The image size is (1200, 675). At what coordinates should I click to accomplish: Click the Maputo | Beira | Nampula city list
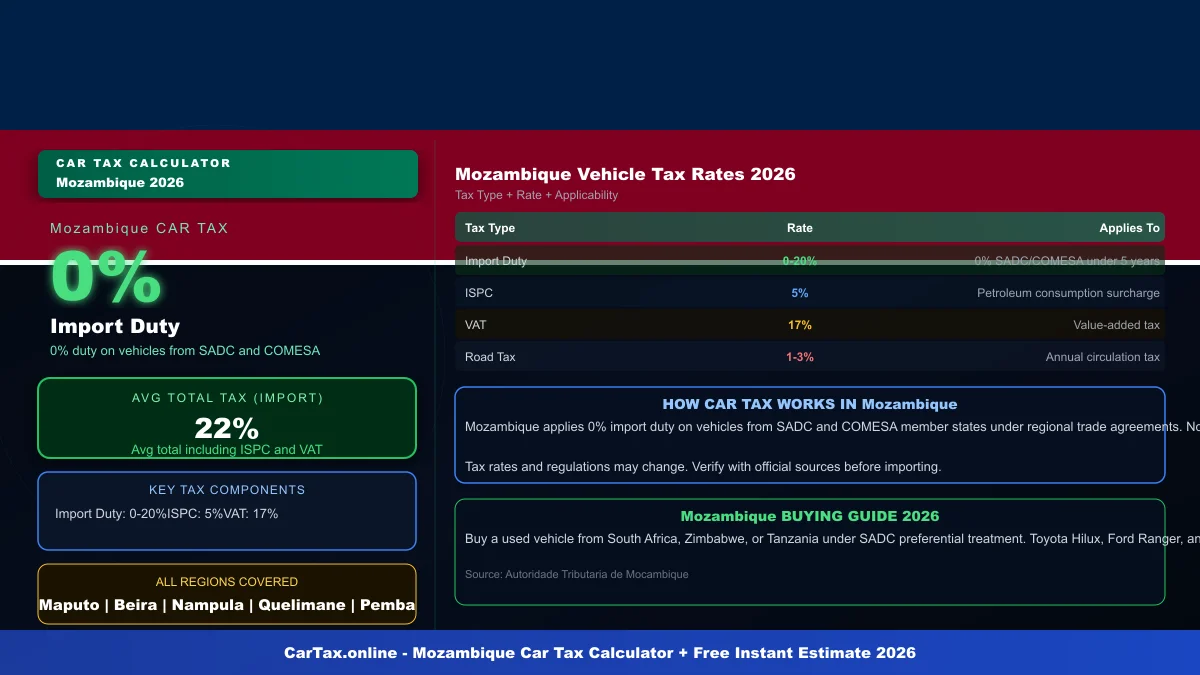pos(227,605)
